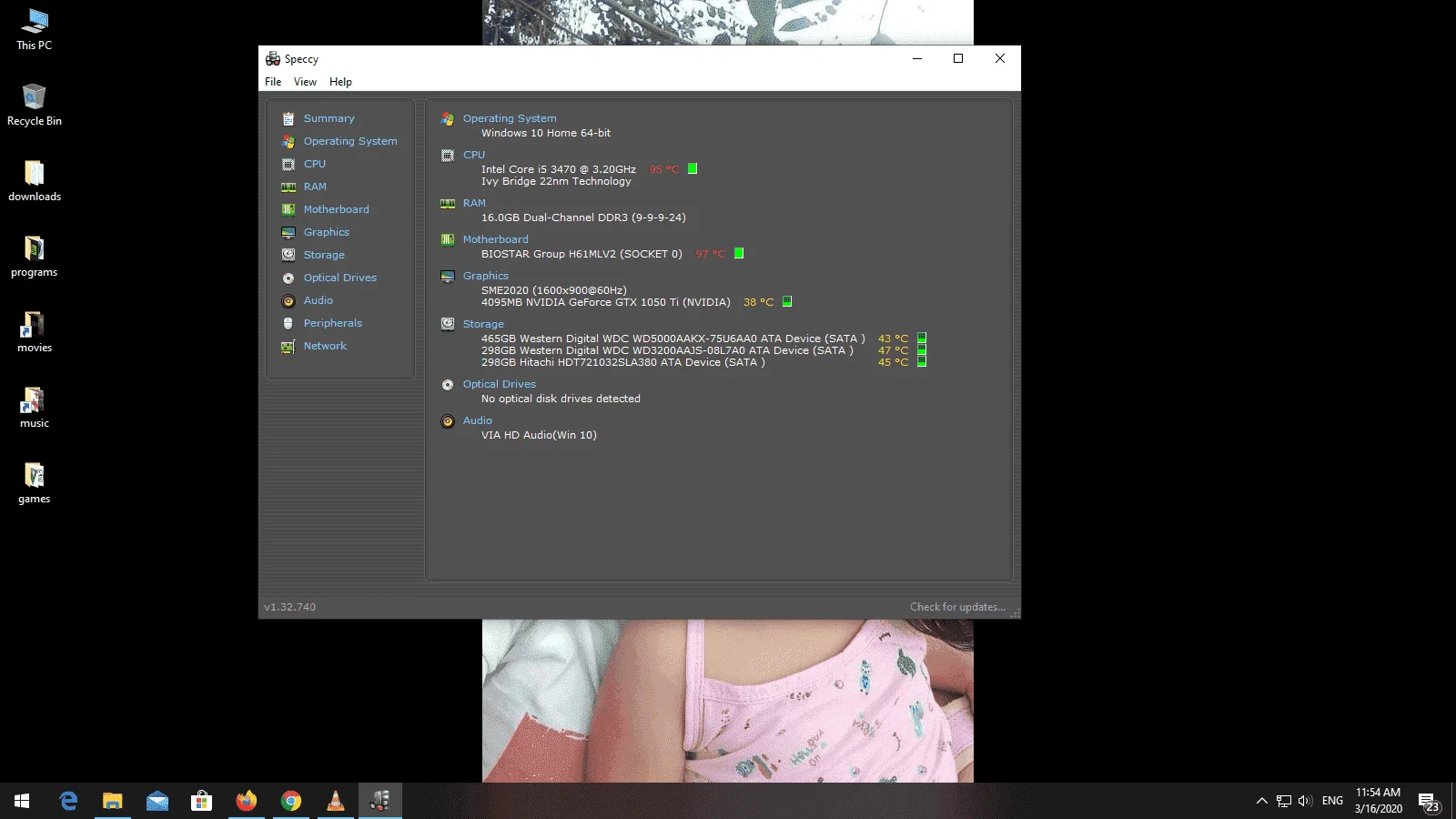Click the Motherboard icon in the summary panel

click(448, 240)
